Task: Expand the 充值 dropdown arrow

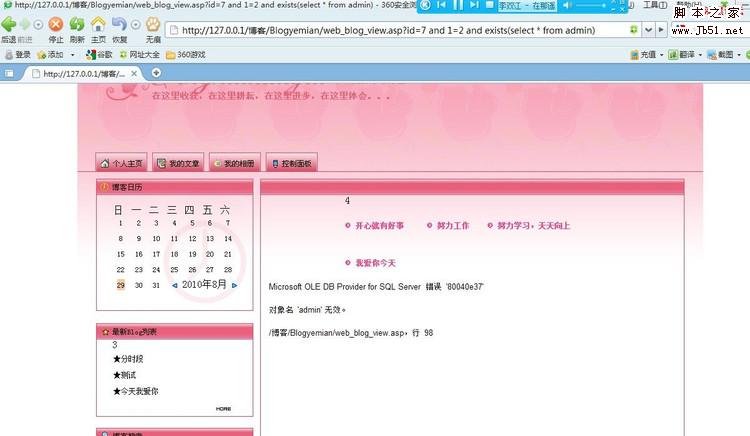Action: [x=662, y=55]
